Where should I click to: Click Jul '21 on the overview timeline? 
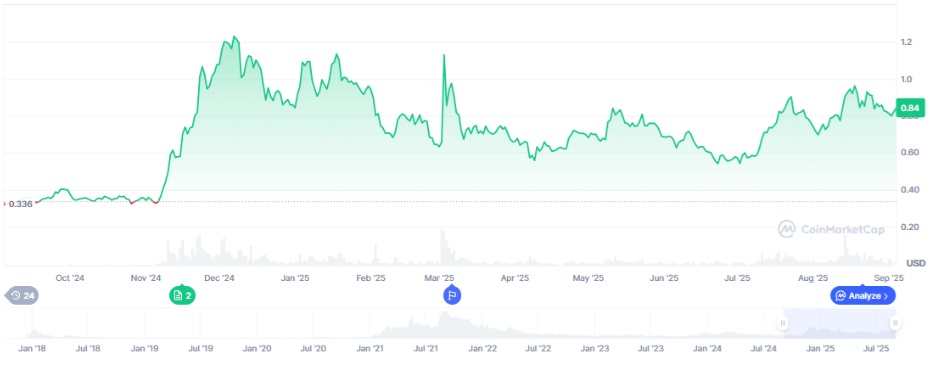click(426, 349)
